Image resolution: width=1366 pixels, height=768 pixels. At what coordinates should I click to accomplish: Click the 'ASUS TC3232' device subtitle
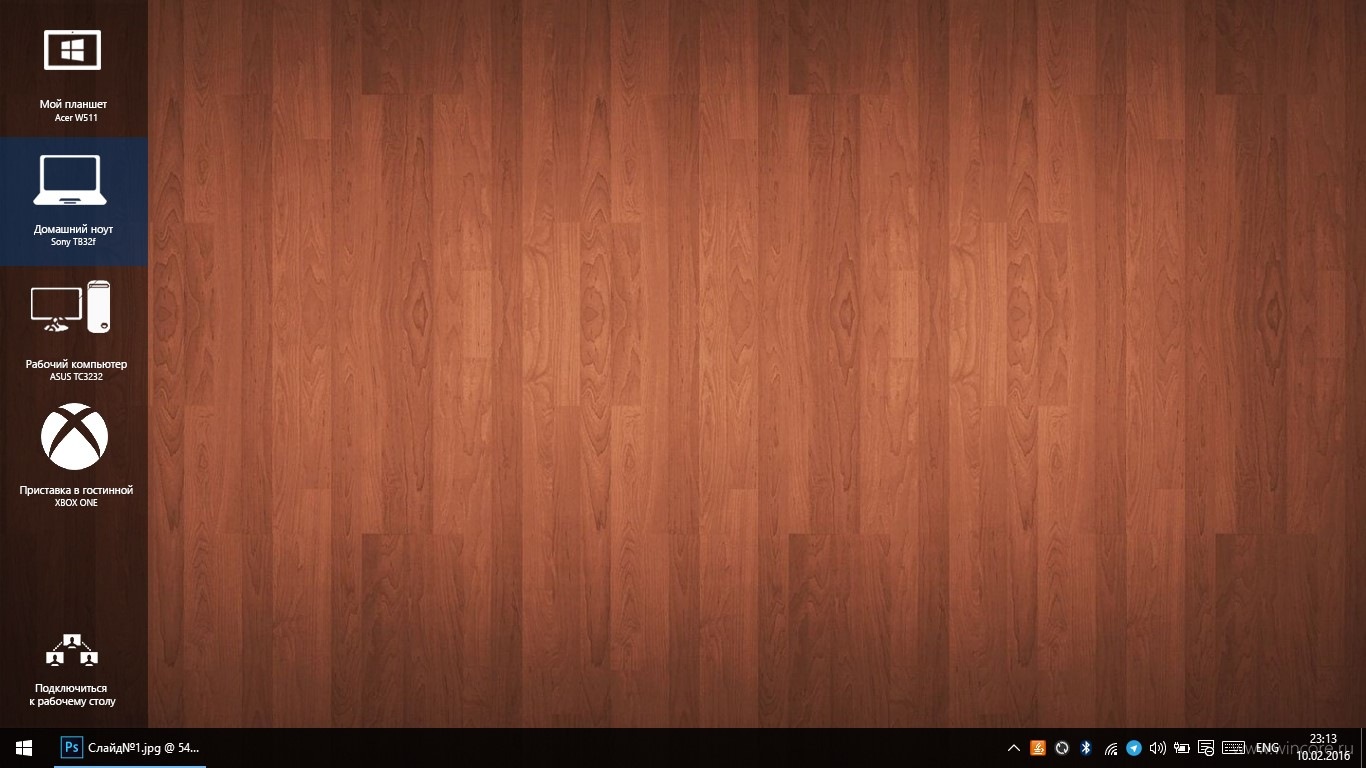point(76,377)
